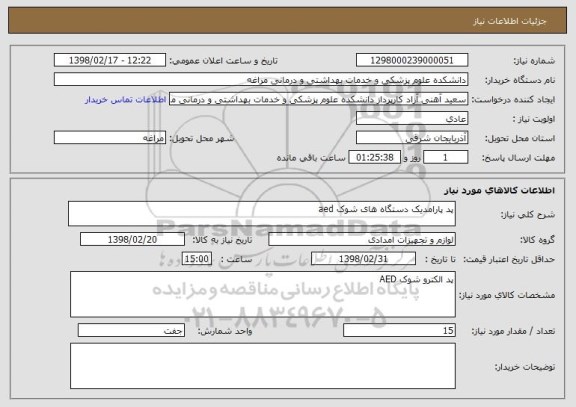The image size is (576, 407).
Task: Select the تعداد / مقدار مورد نیاز label
Action: tap(513, 331)
